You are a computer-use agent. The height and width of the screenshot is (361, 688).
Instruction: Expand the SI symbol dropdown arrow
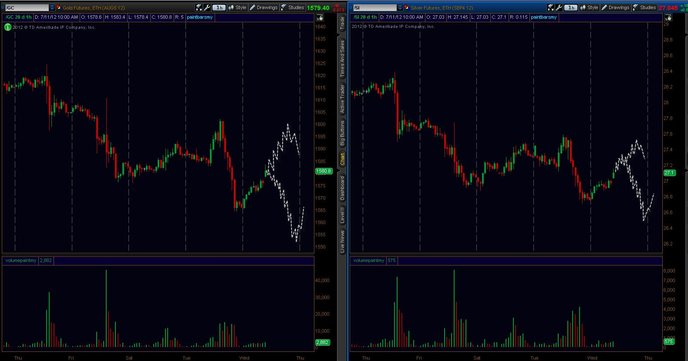[x=400, y=7]
